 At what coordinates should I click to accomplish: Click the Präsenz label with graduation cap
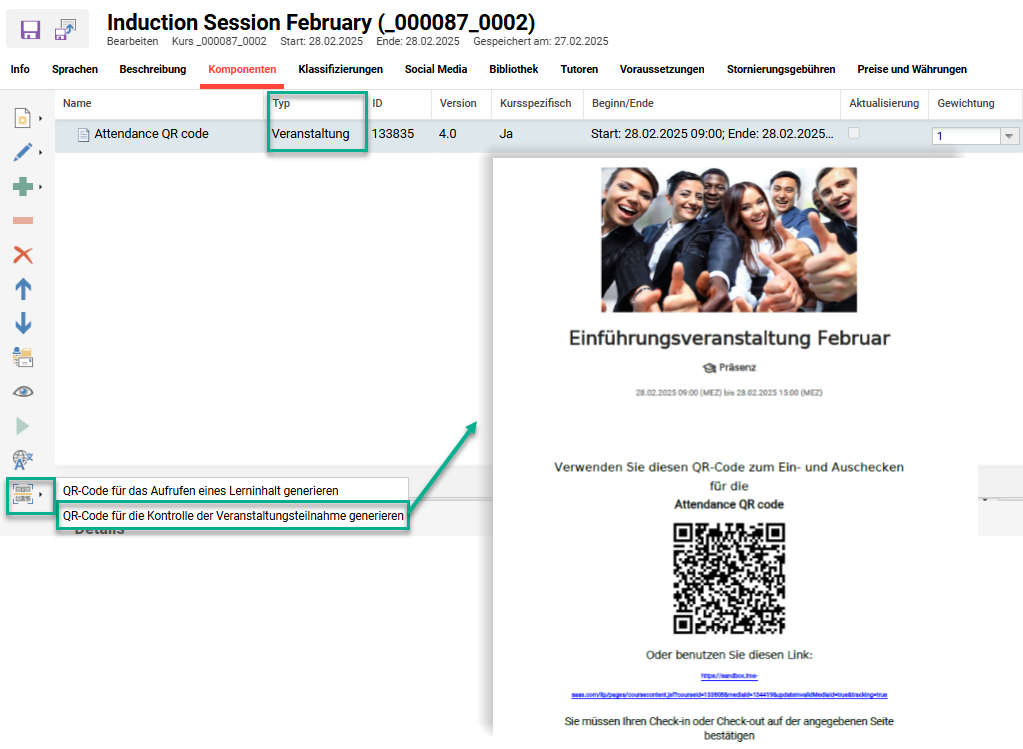pyautogui.click(x=729, y=367)
